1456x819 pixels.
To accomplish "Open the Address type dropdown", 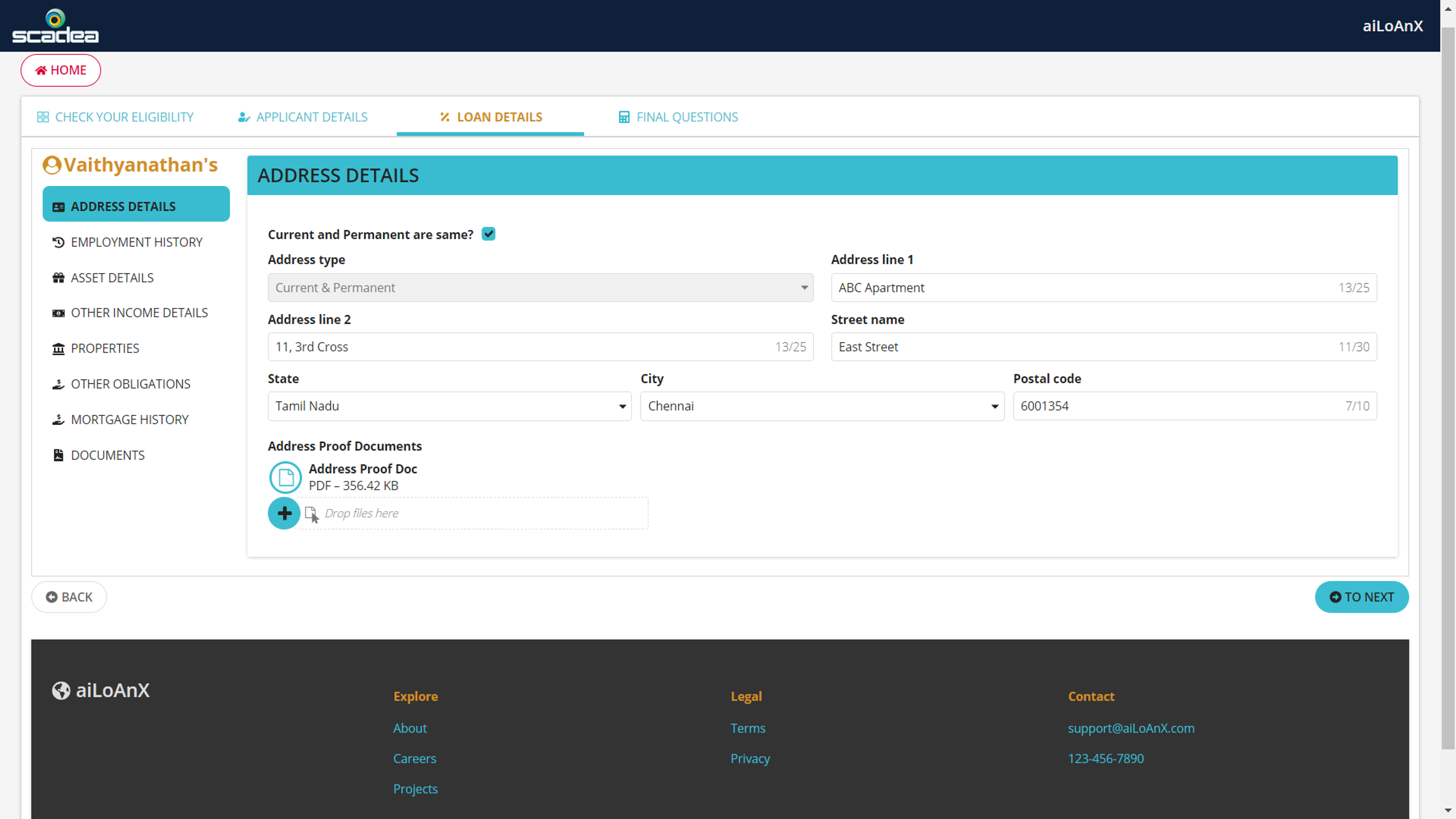I will (540, 288).
